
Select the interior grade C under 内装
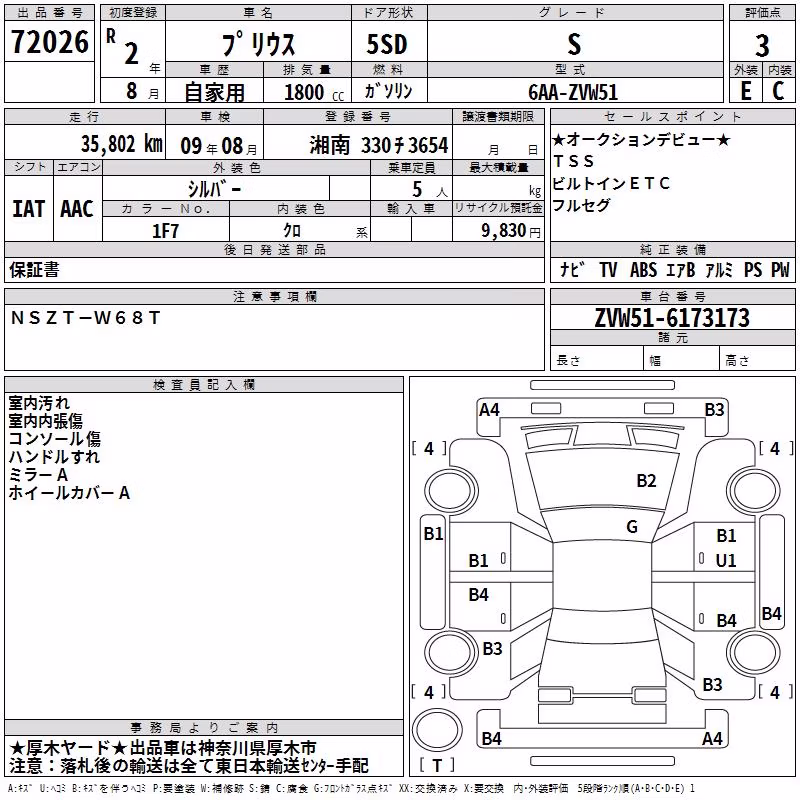tap(779, 91)
